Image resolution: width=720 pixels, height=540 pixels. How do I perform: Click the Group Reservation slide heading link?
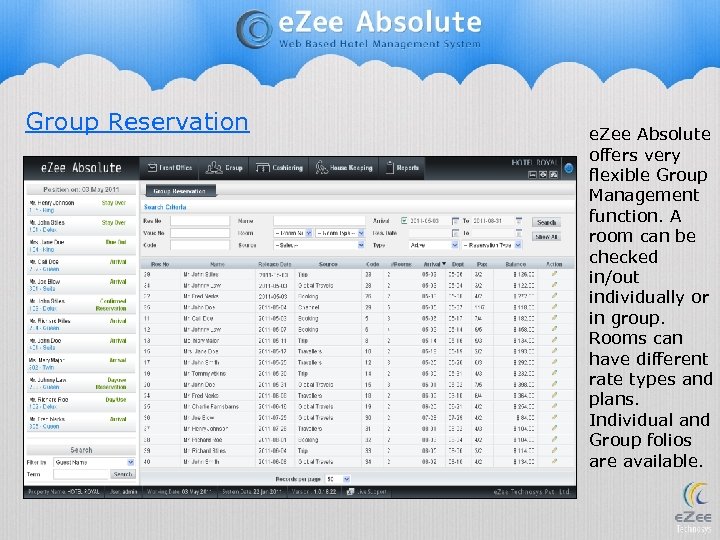[x=137, y=122]
